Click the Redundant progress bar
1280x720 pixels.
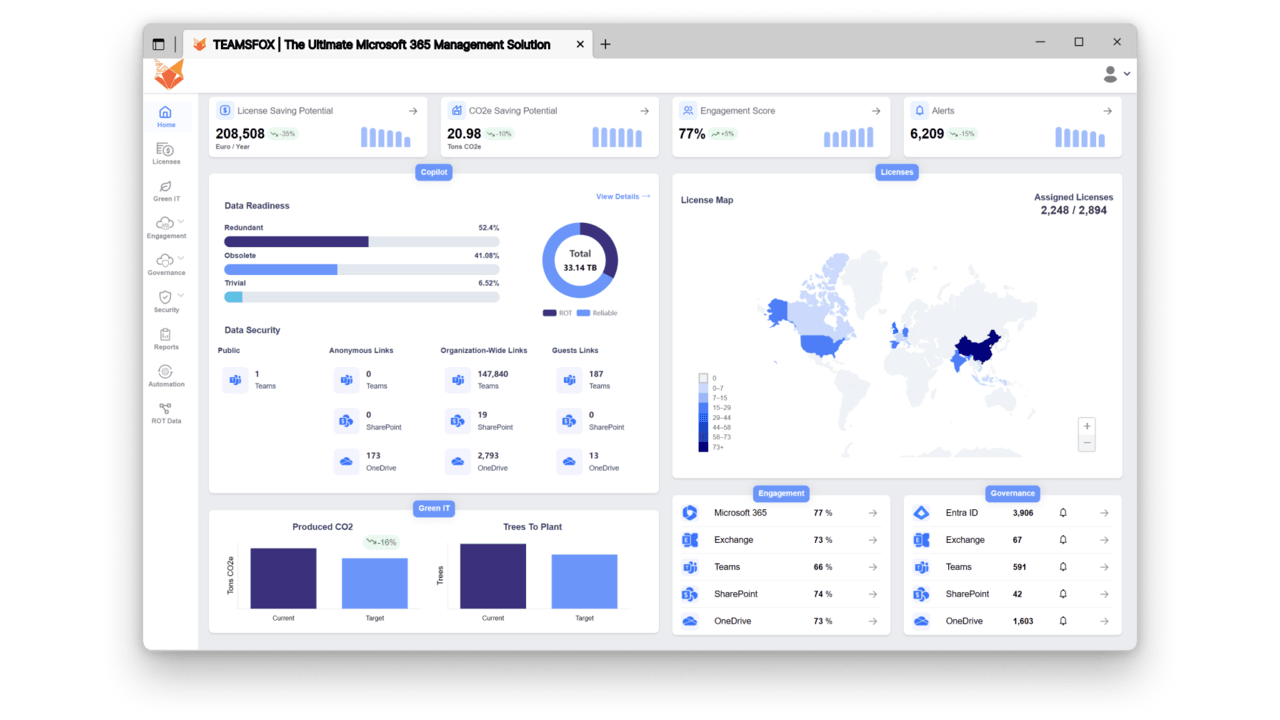(x=362, y=242)
